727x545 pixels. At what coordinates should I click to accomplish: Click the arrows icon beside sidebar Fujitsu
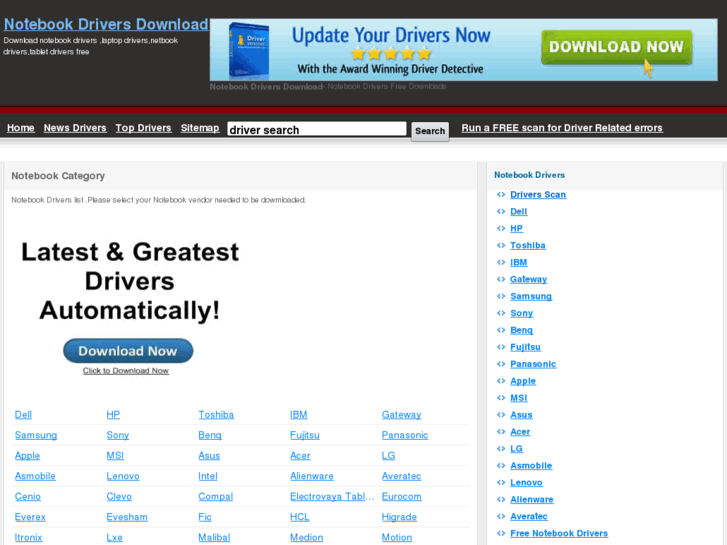coord(501,347)
